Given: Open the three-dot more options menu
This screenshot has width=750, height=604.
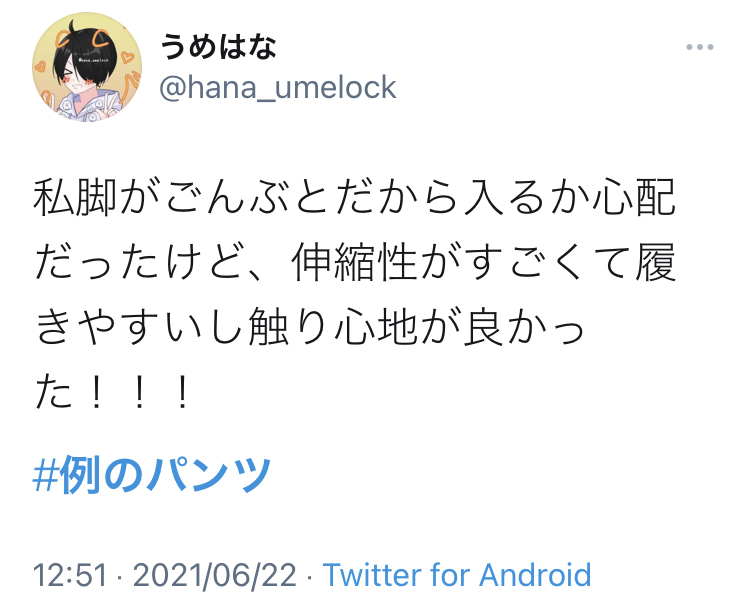Looking at the screenshot, I should (700, 47).
